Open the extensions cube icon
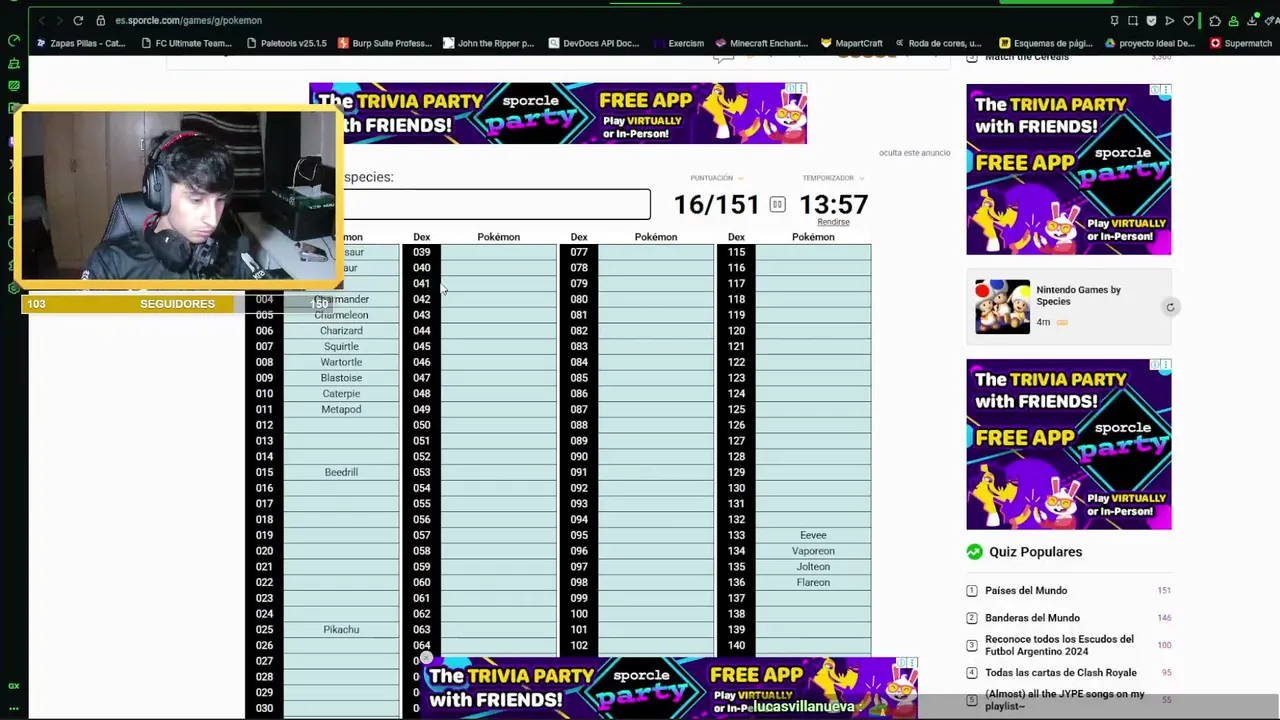This screenshot has width=1280, height=720. (x=1214, y=20)
